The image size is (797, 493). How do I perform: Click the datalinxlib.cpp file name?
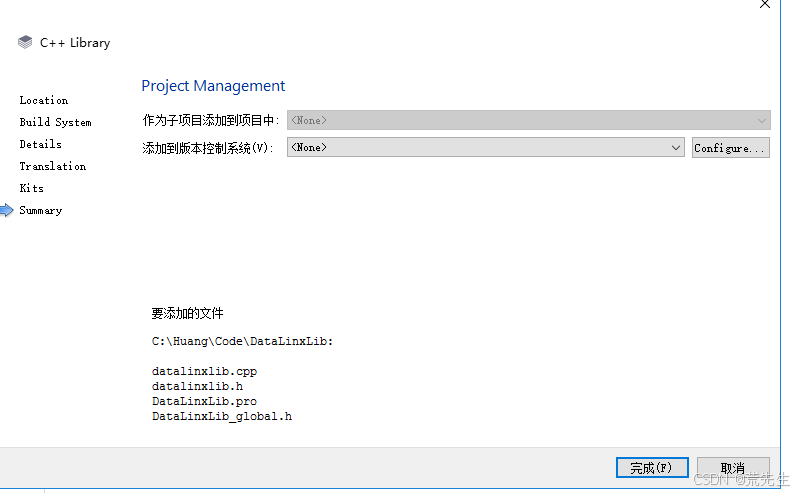click(204, 371)
